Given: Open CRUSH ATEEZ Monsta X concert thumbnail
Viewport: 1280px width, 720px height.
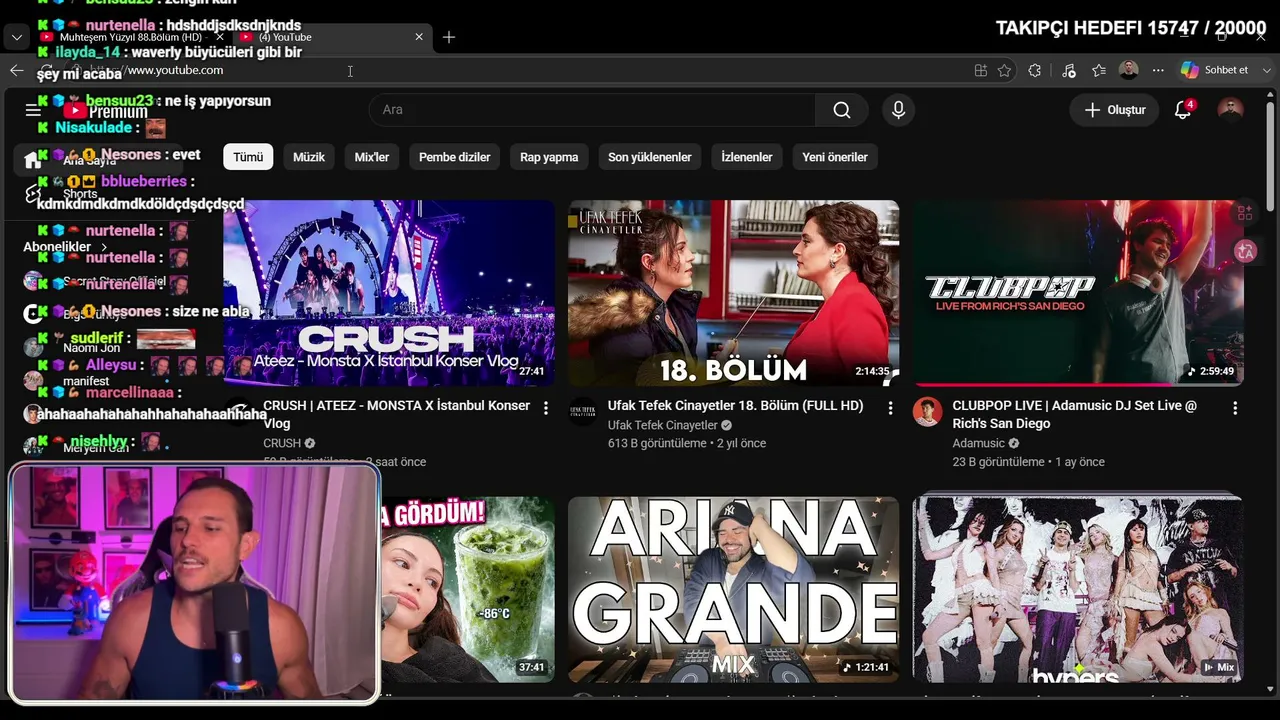Looking at the screenshot, I should click(389, 293).
